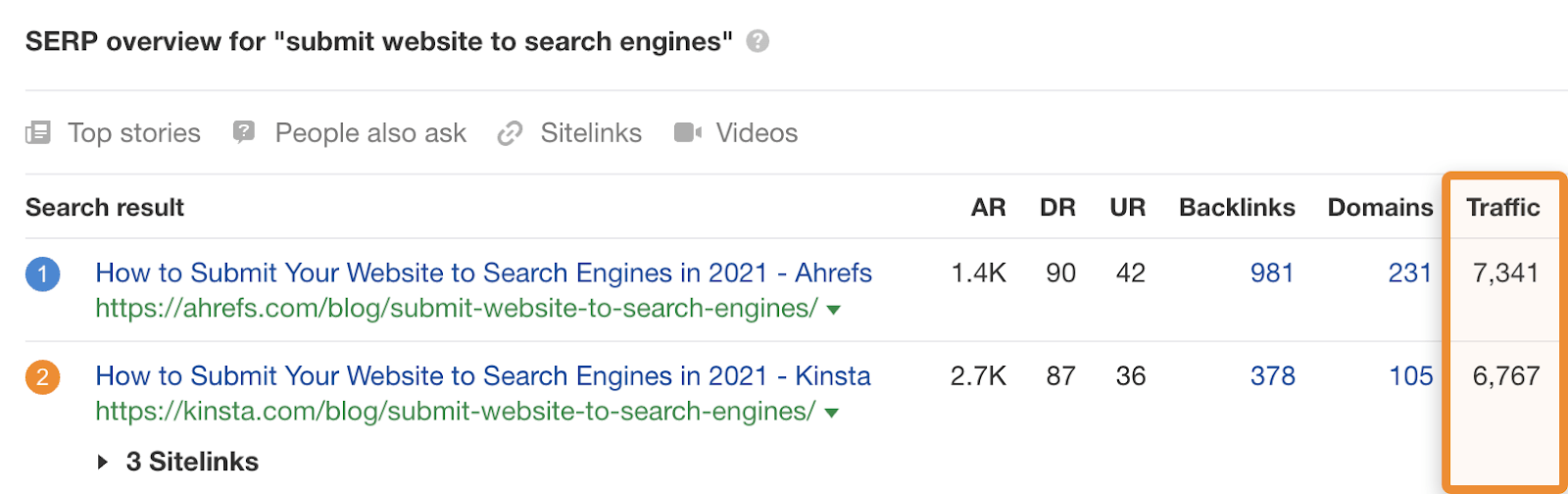
Task: Click the Traffic column header
Action: tap(1502, 207)
